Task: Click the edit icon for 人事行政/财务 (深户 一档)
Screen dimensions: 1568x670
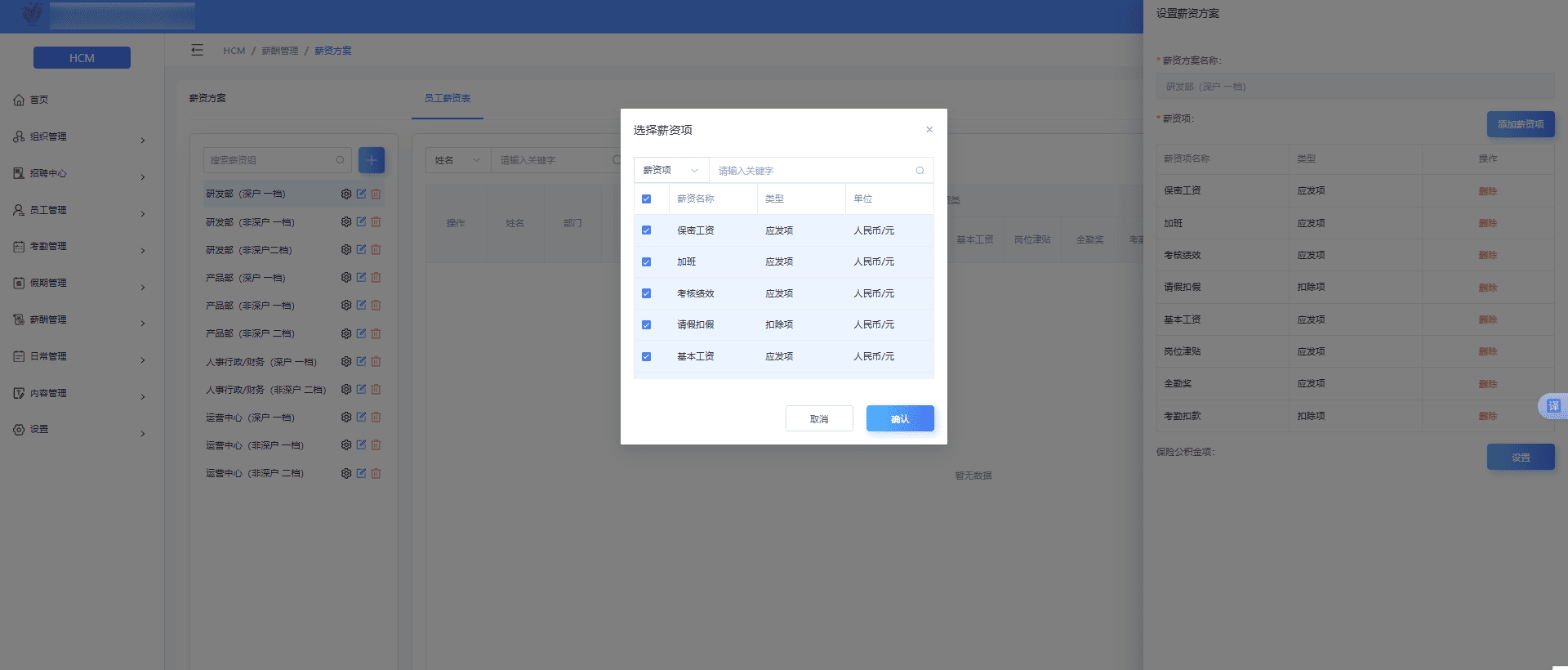Action: tap(361, 362)
